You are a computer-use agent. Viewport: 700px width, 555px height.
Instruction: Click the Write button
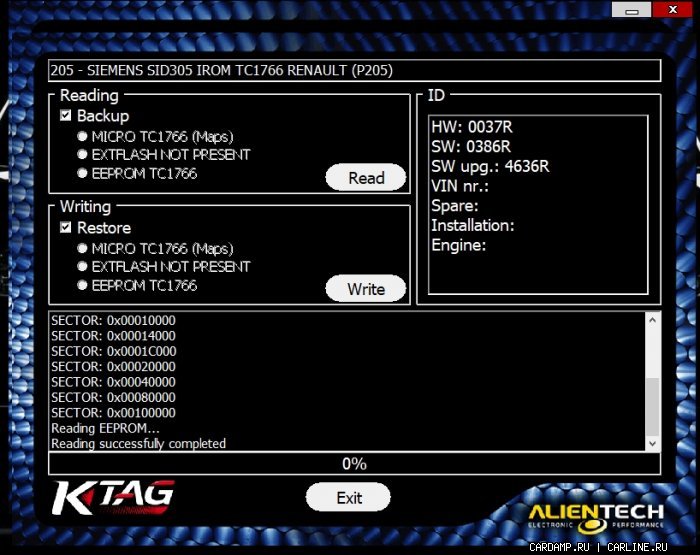(366, 289)
